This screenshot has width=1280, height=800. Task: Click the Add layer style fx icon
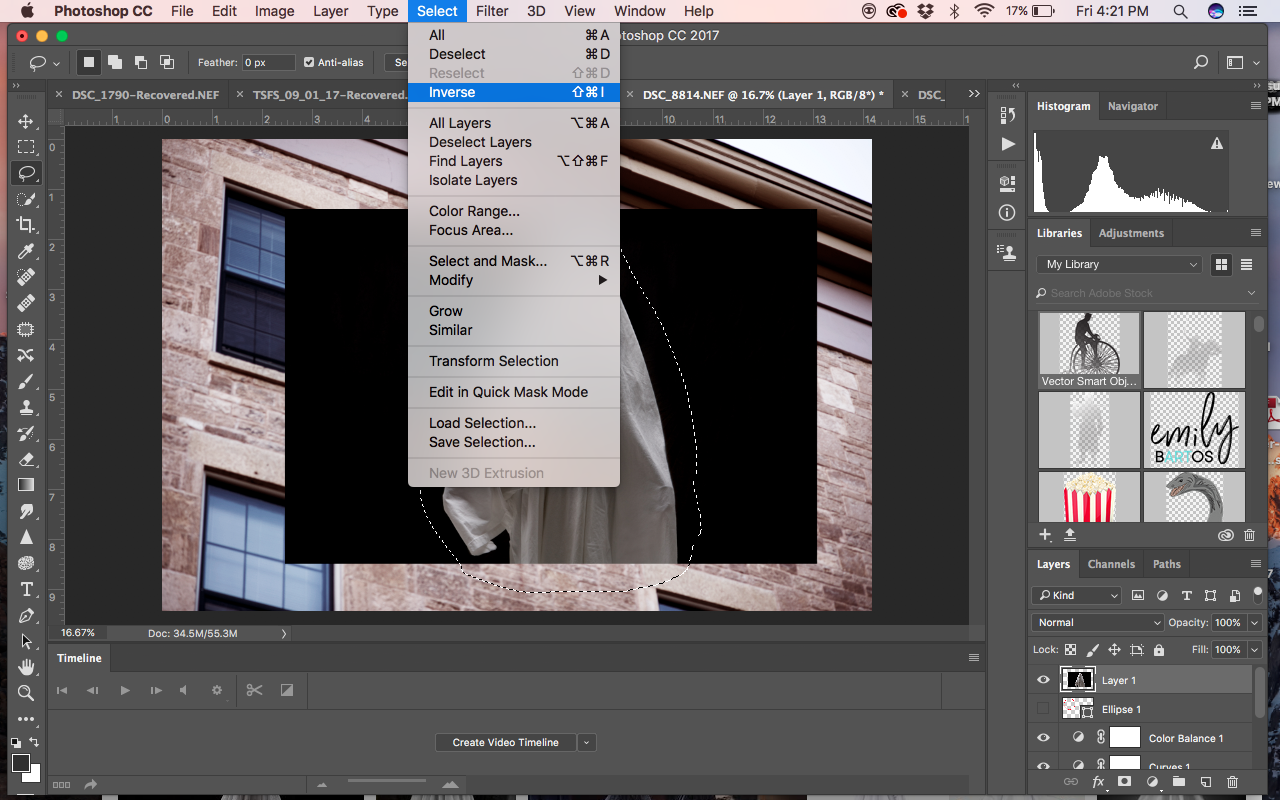pyautogui.click(x=1098, y=782)
